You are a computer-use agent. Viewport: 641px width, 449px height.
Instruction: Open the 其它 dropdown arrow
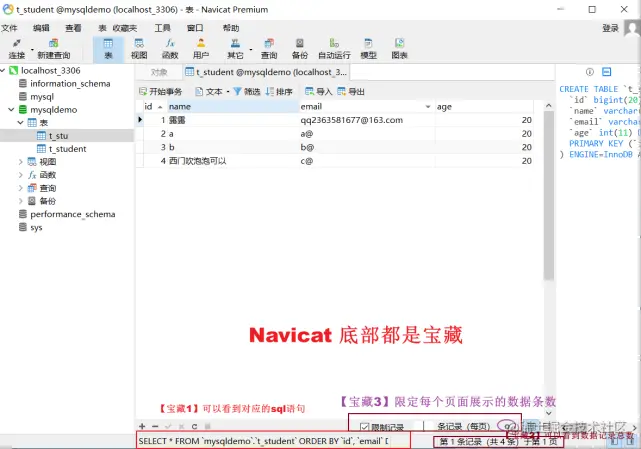click(250, 50)
